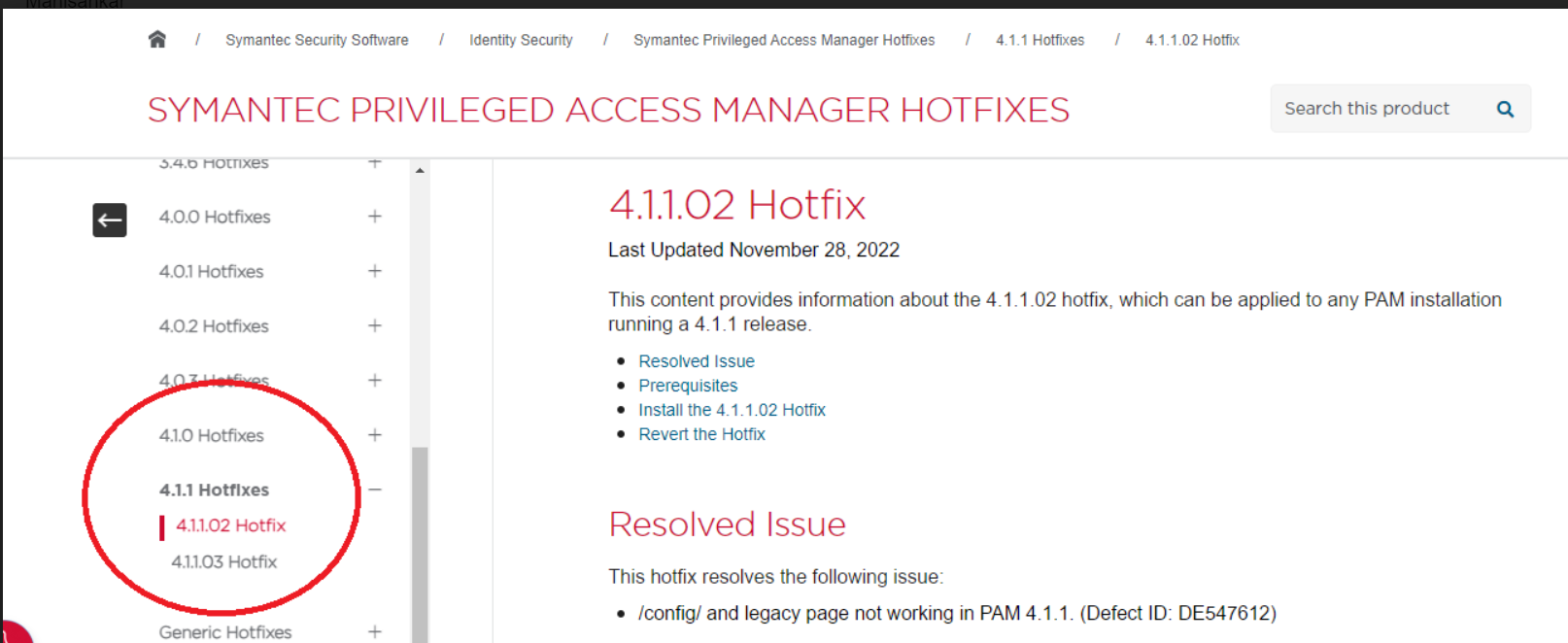Select 4.1.0 Hotfixes in sidebar
1568x643 pixels.
[x=211, y=435]
